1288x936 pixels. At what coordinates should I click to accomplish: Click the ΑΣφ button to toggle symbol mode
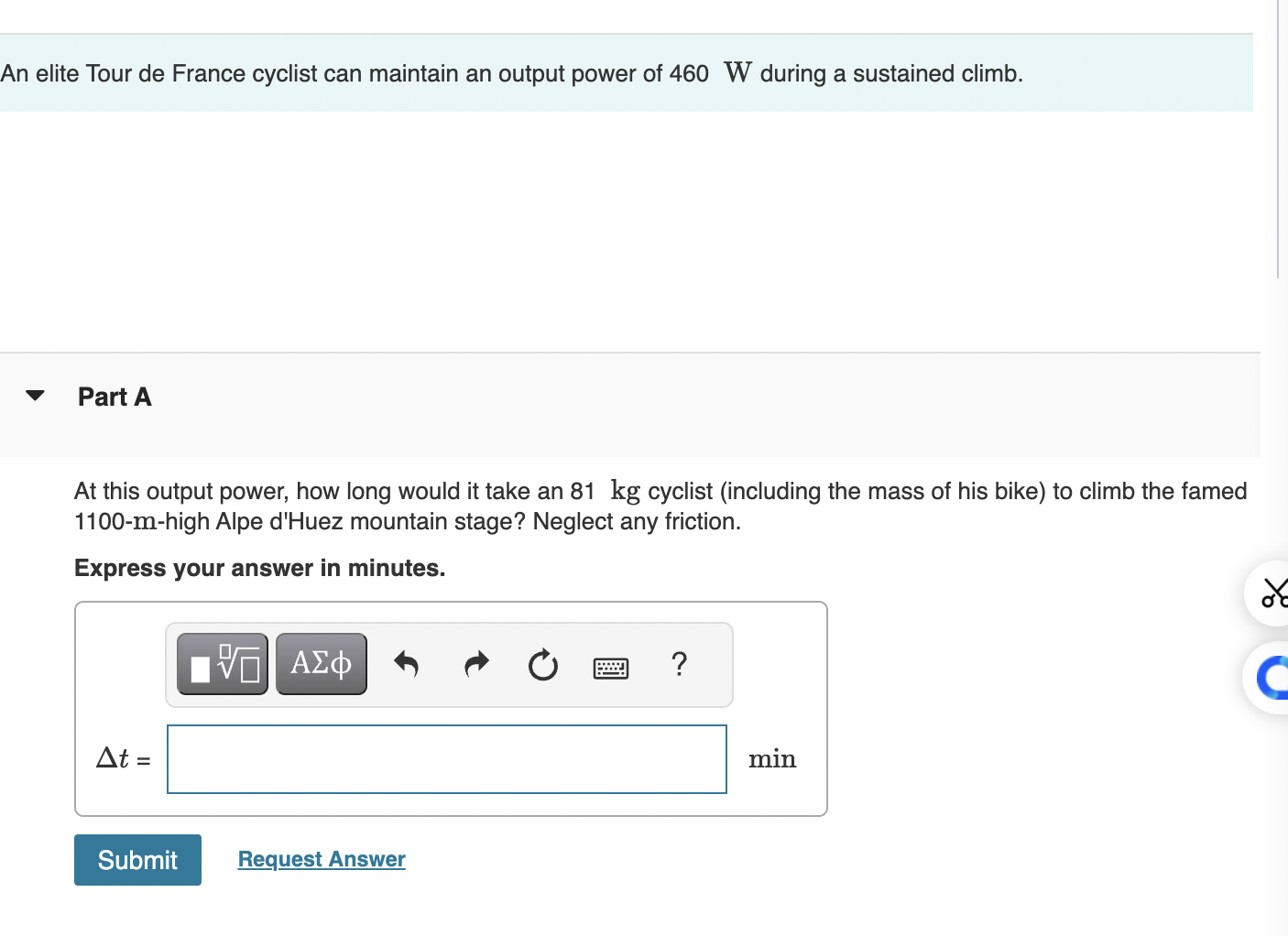321,663
